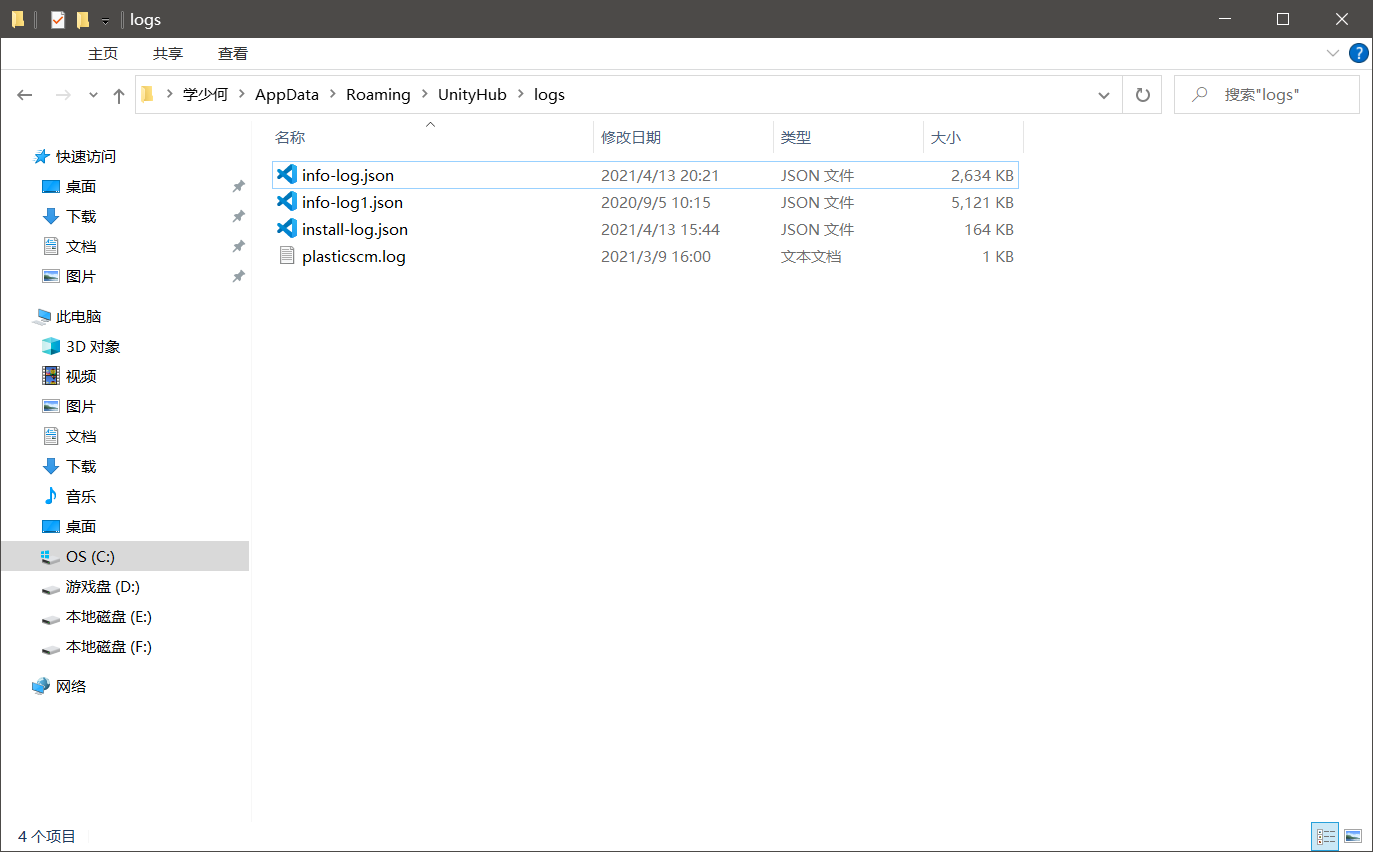Viewport: 1373px width, 852px height.
Task: Expand the address bar history dropdown
Action: 1104,95
